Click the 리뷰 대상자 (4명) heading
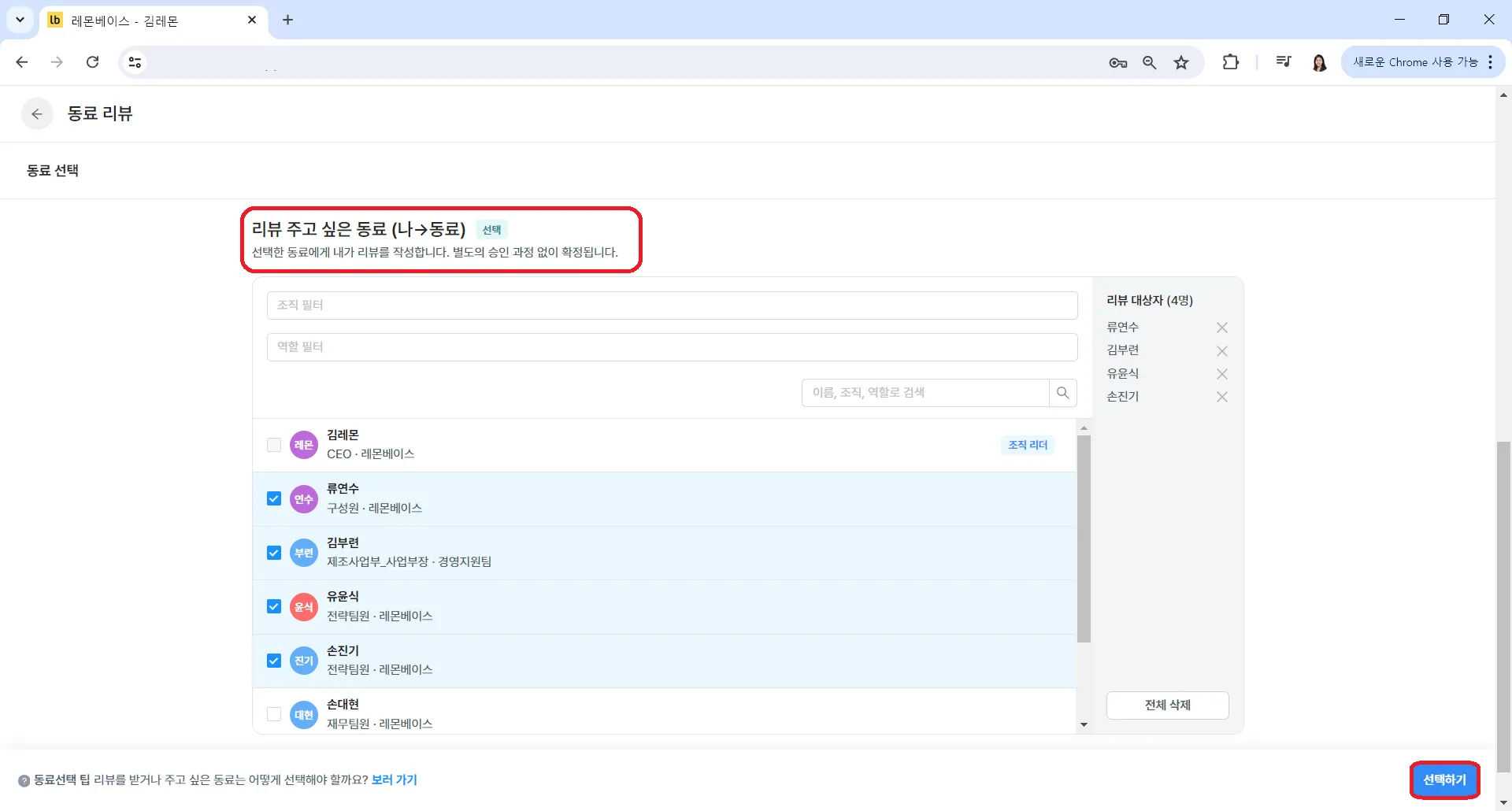 (1150, 301)
